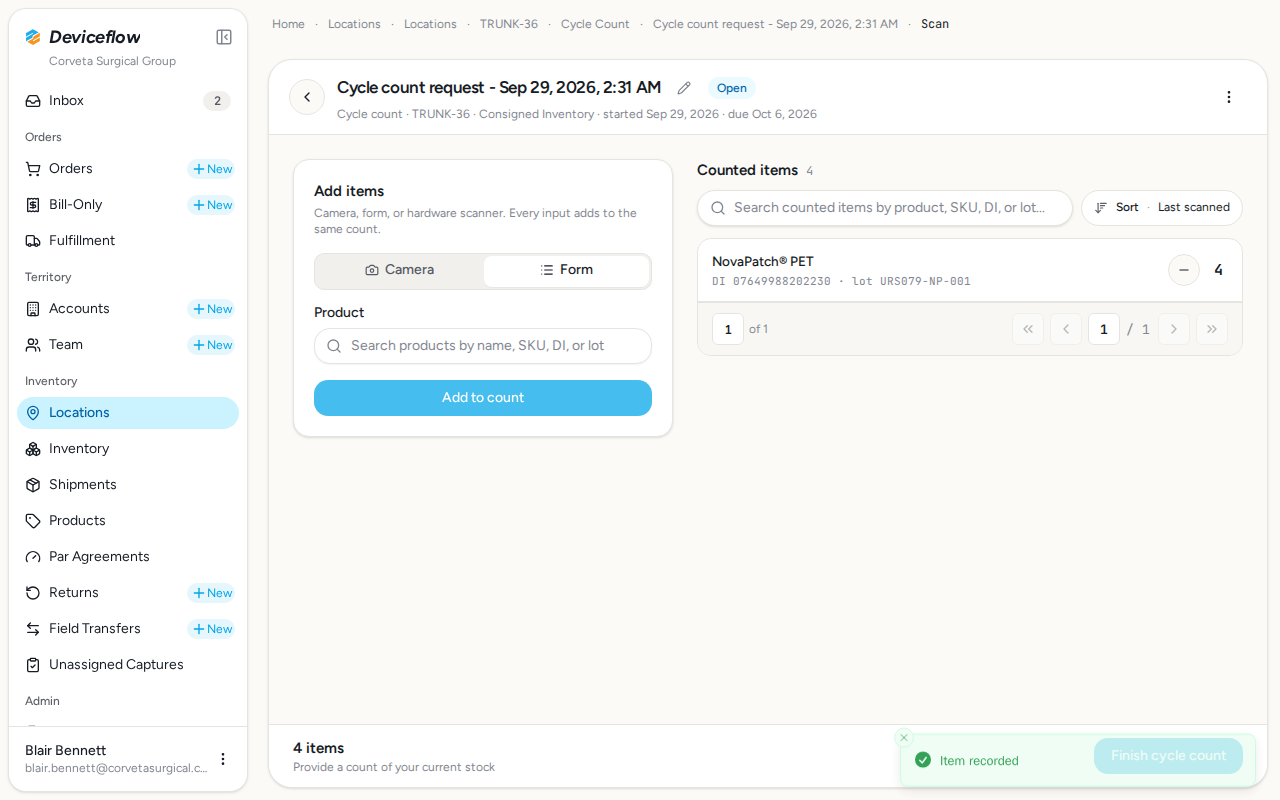The image size is (1280, 800).
Task: Create new Bill-Only via New badge
Action: [212, 205]
